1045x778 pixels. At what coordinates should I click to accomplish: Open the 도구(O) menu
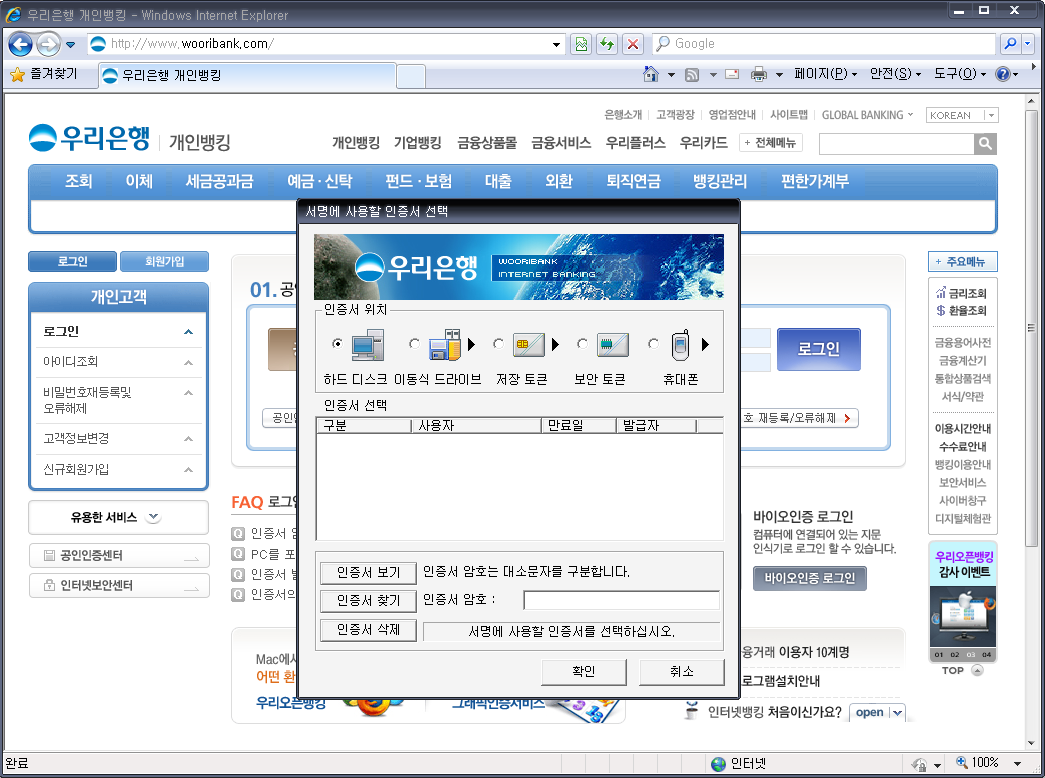[955, 74]
